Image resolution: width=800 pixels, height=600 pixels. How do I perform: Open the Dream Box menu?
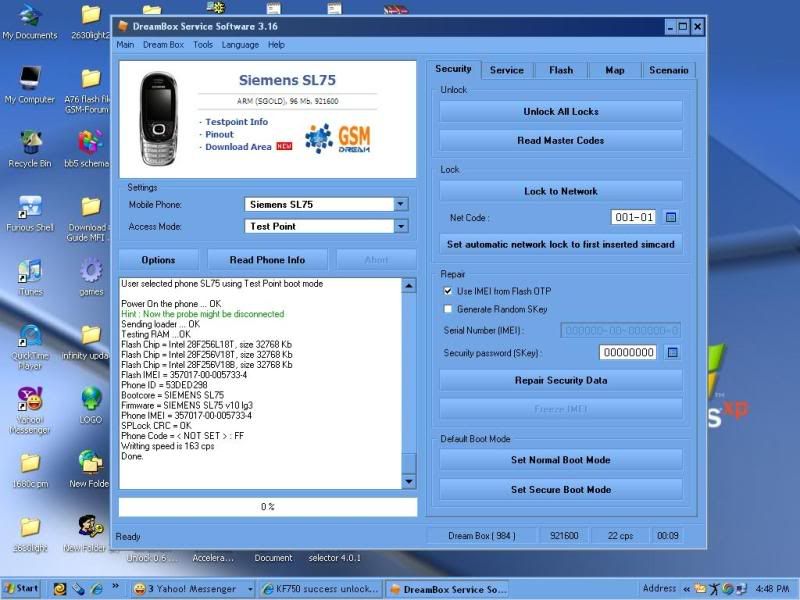point(163,44)
